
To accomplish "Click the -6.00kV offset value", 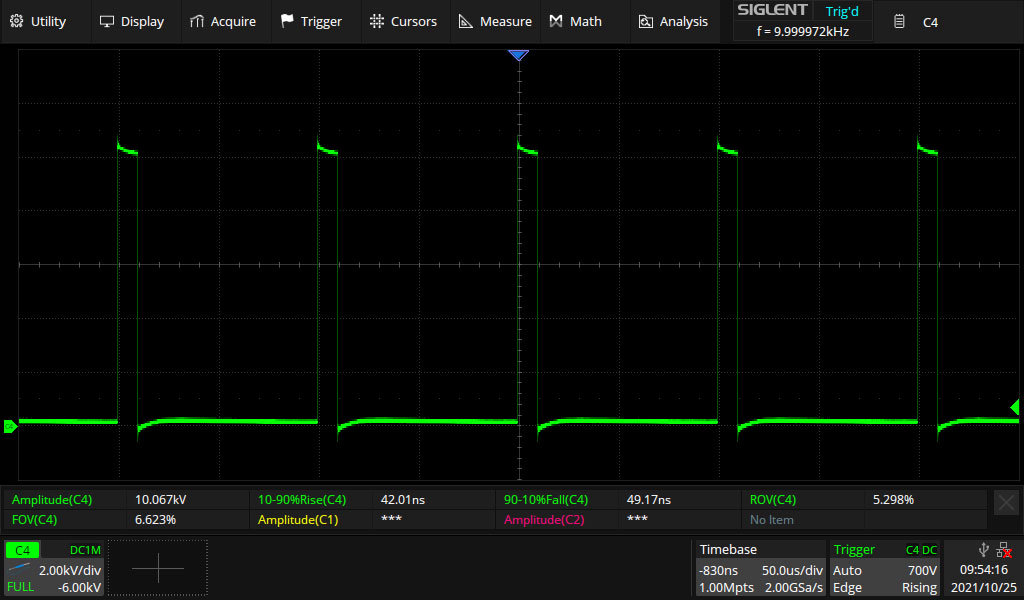I will (79, 588).
